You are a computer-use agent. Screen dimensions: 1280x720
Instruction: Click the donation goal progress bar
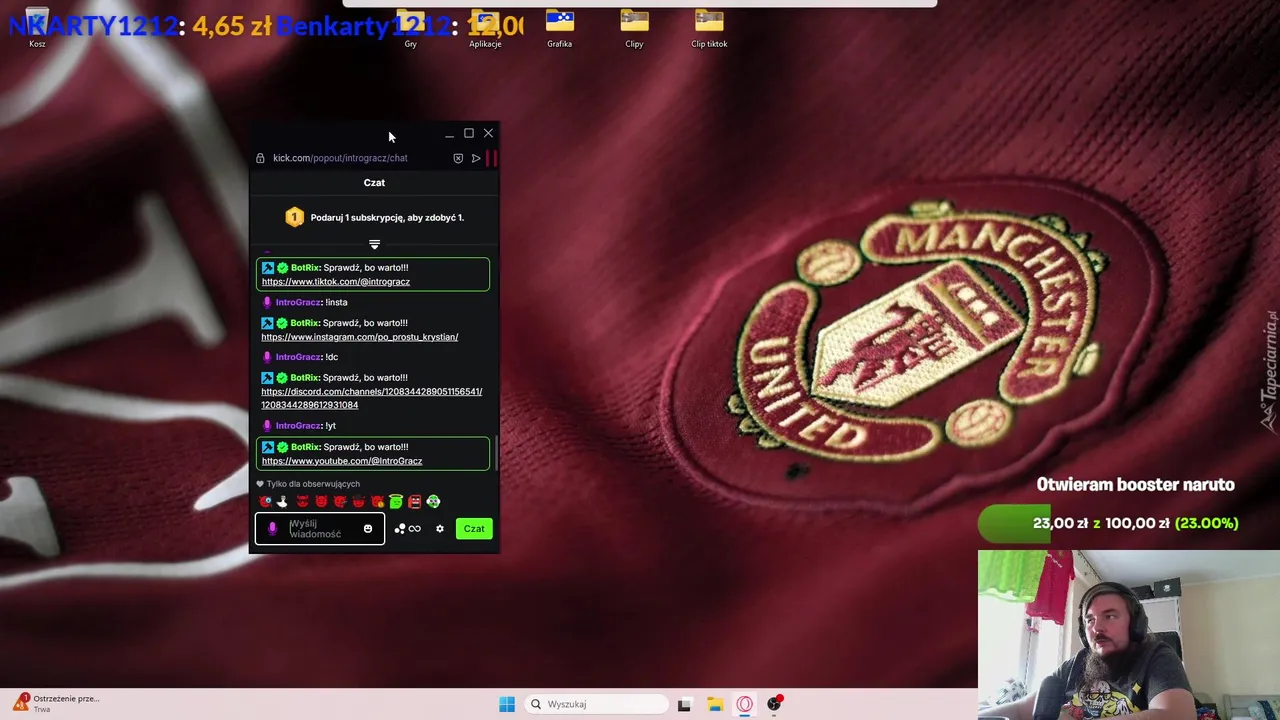click(x=1108, y=523)
